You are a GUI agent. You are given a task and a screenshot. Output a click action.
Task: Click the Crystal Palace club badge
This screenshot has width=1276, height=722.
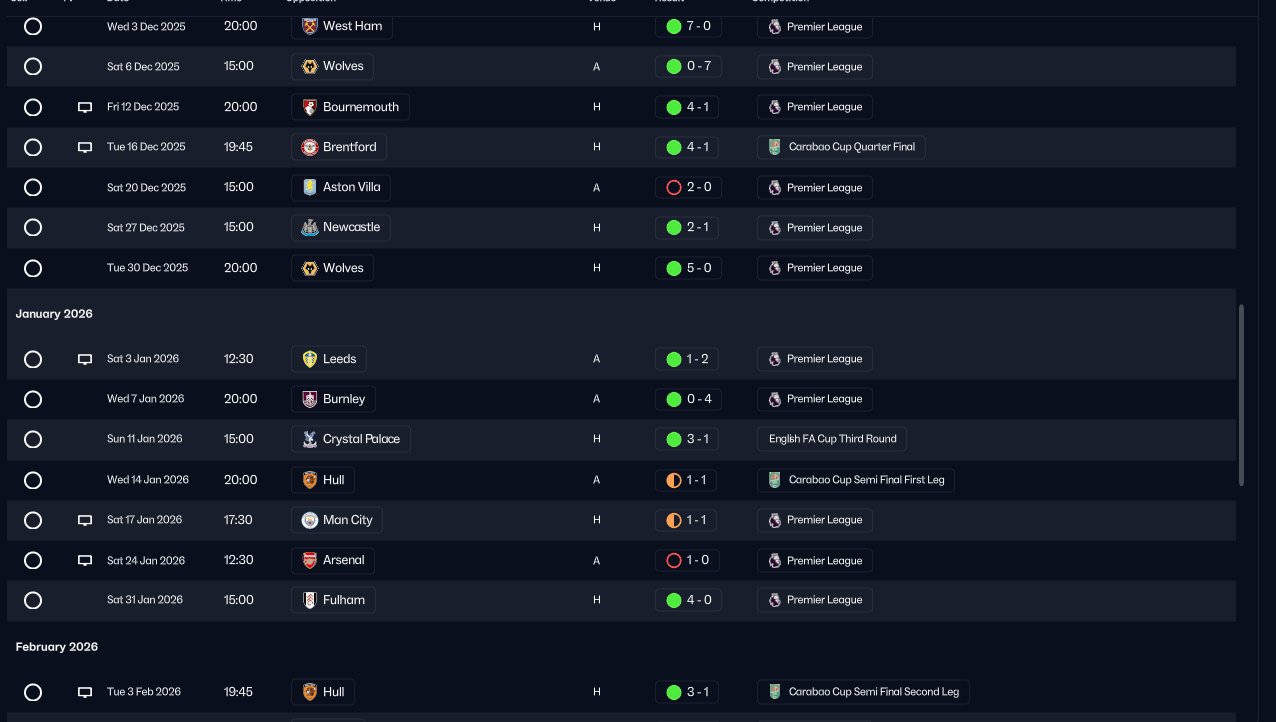[310, 439]
